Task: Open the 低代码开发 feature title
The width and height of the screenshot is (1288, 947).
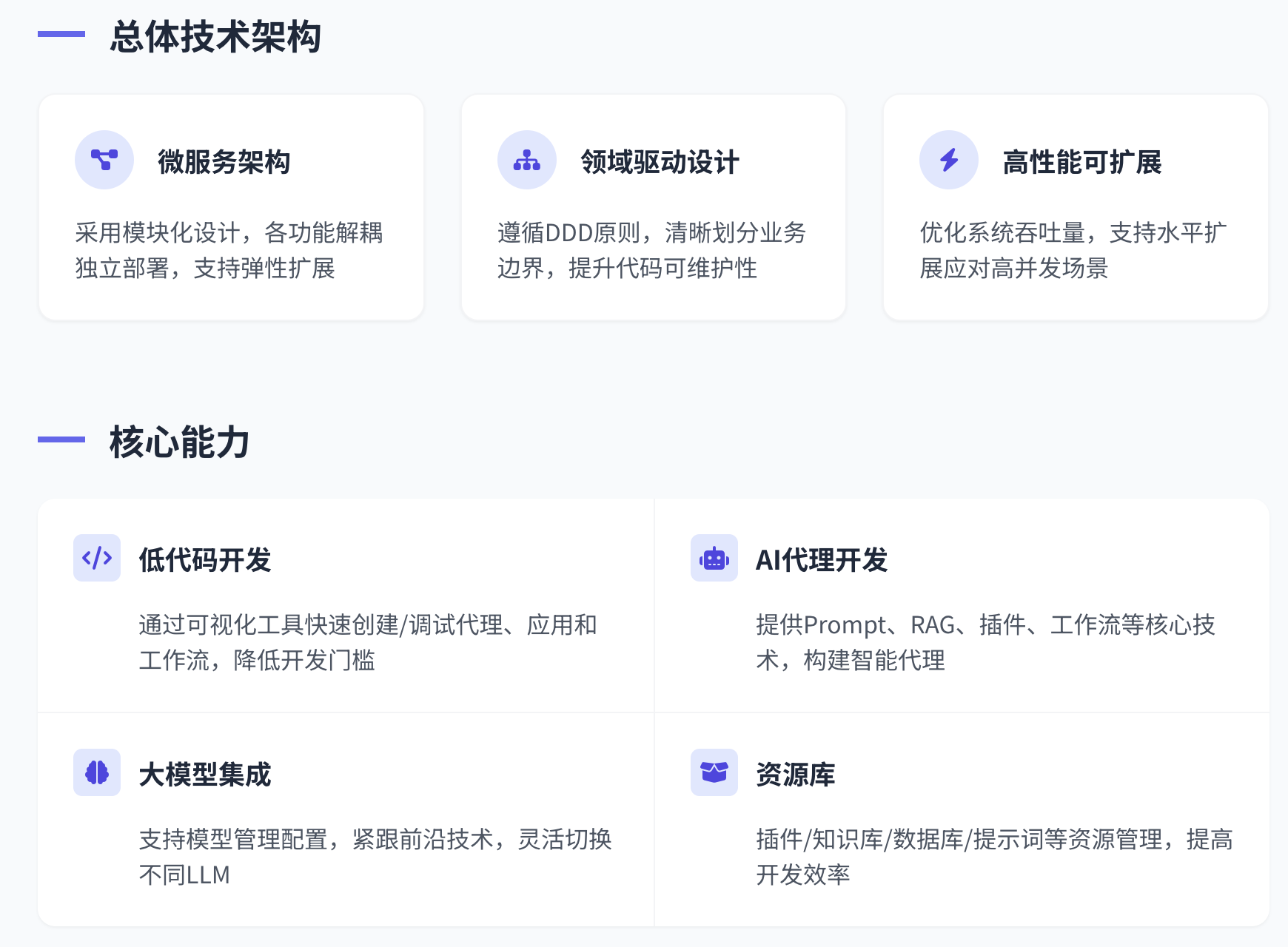Action: click(x=205, y=560)
